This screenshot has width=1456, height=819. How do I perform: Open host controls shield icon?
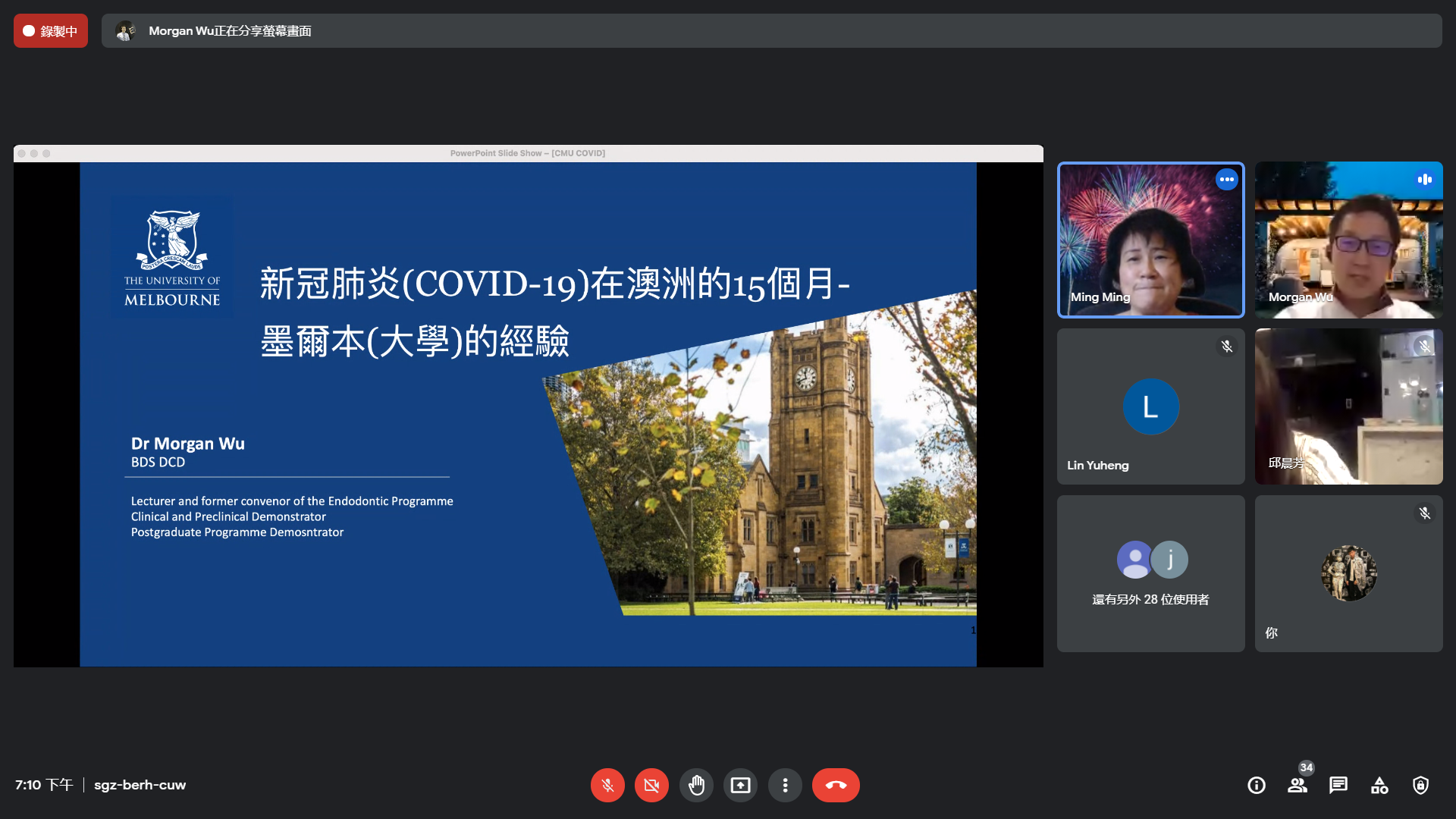coord(1420,785)
